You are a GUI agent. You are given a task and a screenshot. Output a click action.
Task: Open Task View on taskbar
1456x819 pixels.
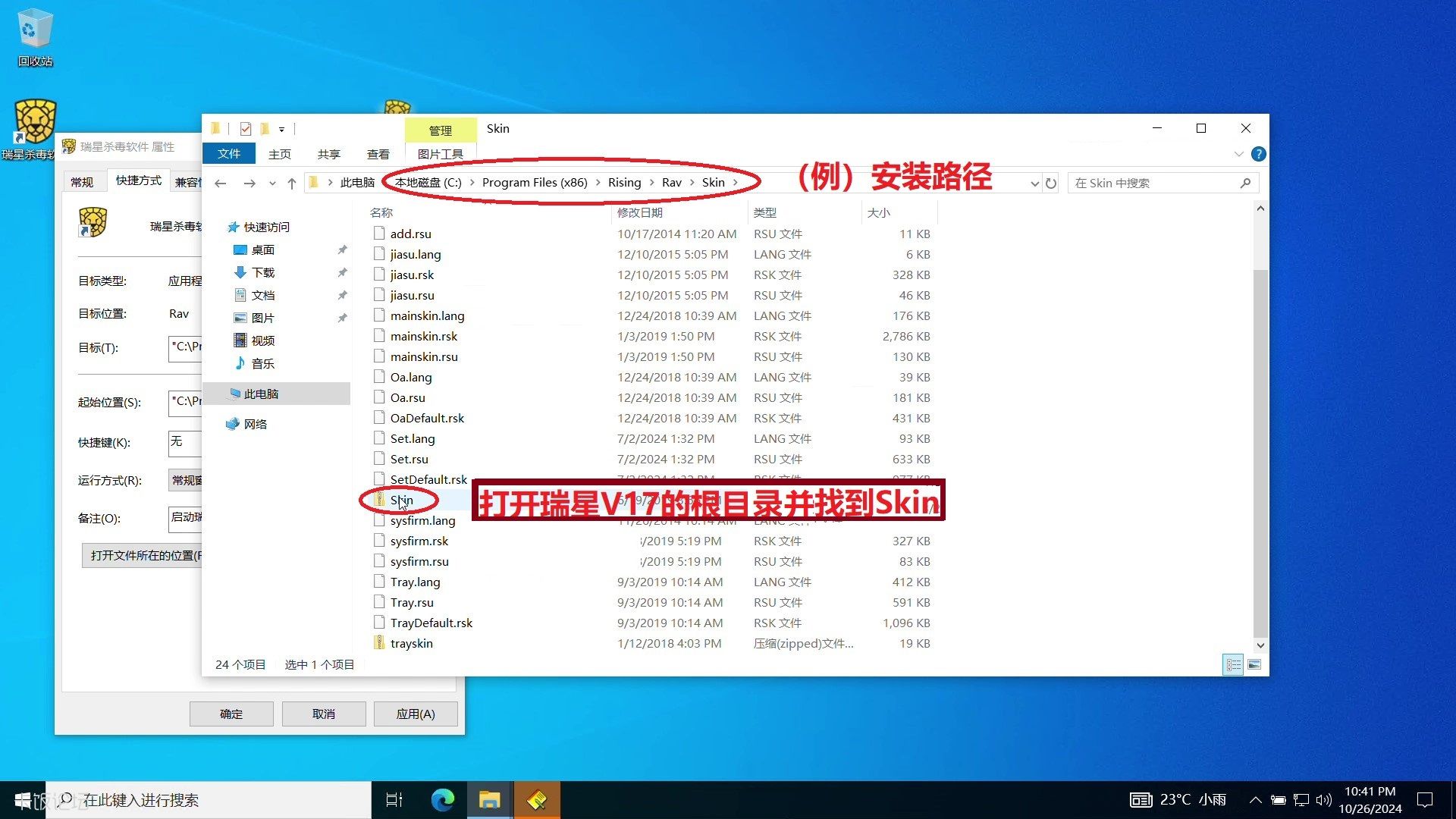pos(394,800)
